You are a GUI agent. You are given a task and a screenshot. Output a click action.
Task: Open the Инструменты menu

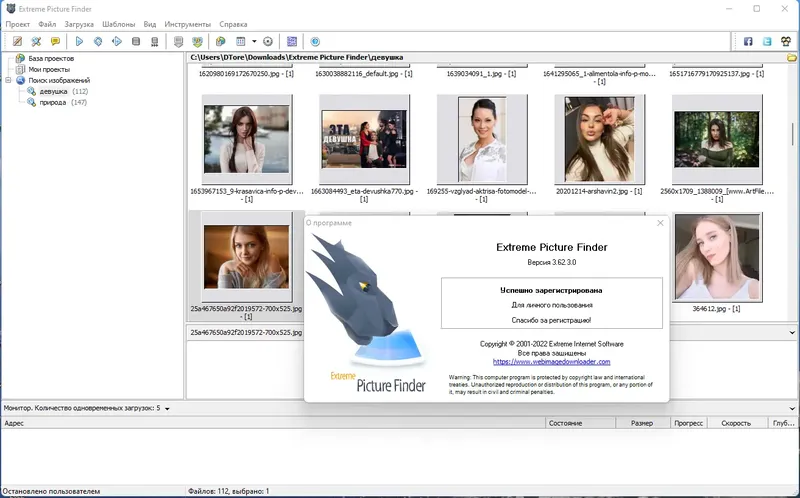tap(187, 24)
